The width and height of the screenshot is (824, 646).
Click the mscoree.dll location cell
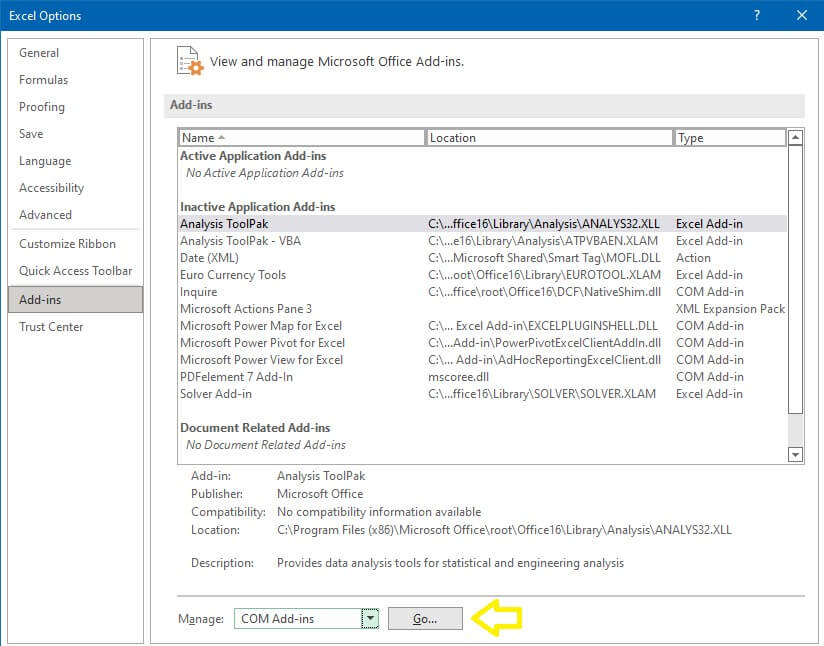pos(458,377)
